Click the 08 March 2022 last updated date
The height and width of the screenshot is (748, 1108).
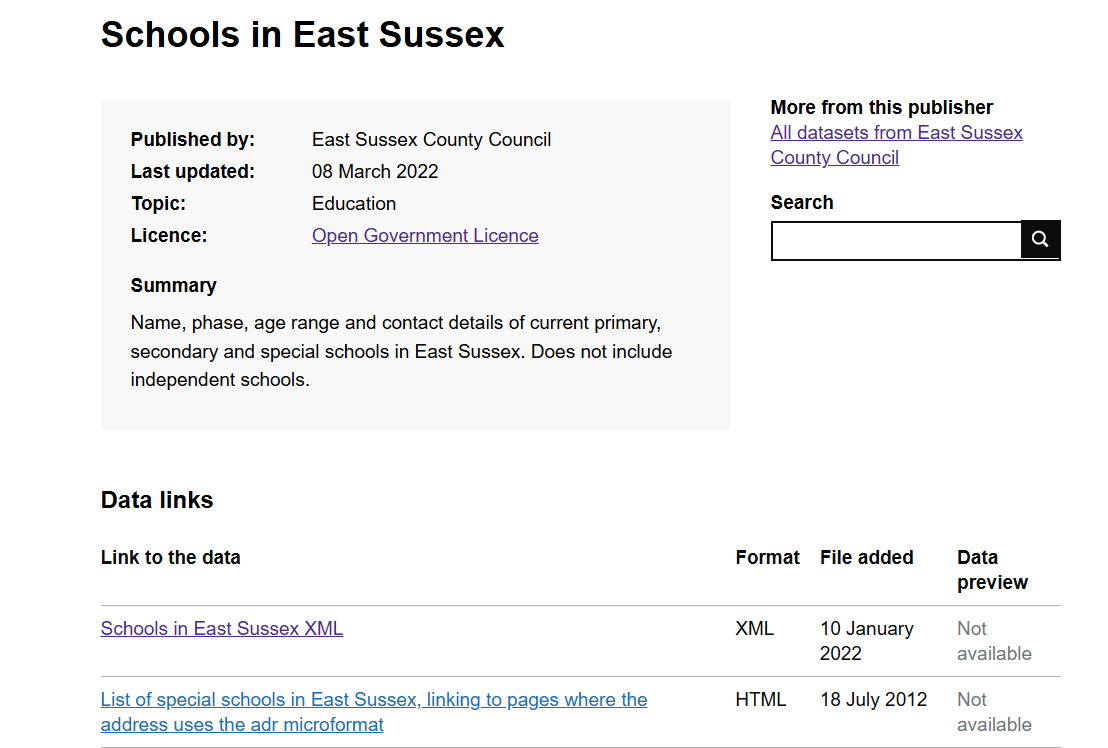coord(375,172)
